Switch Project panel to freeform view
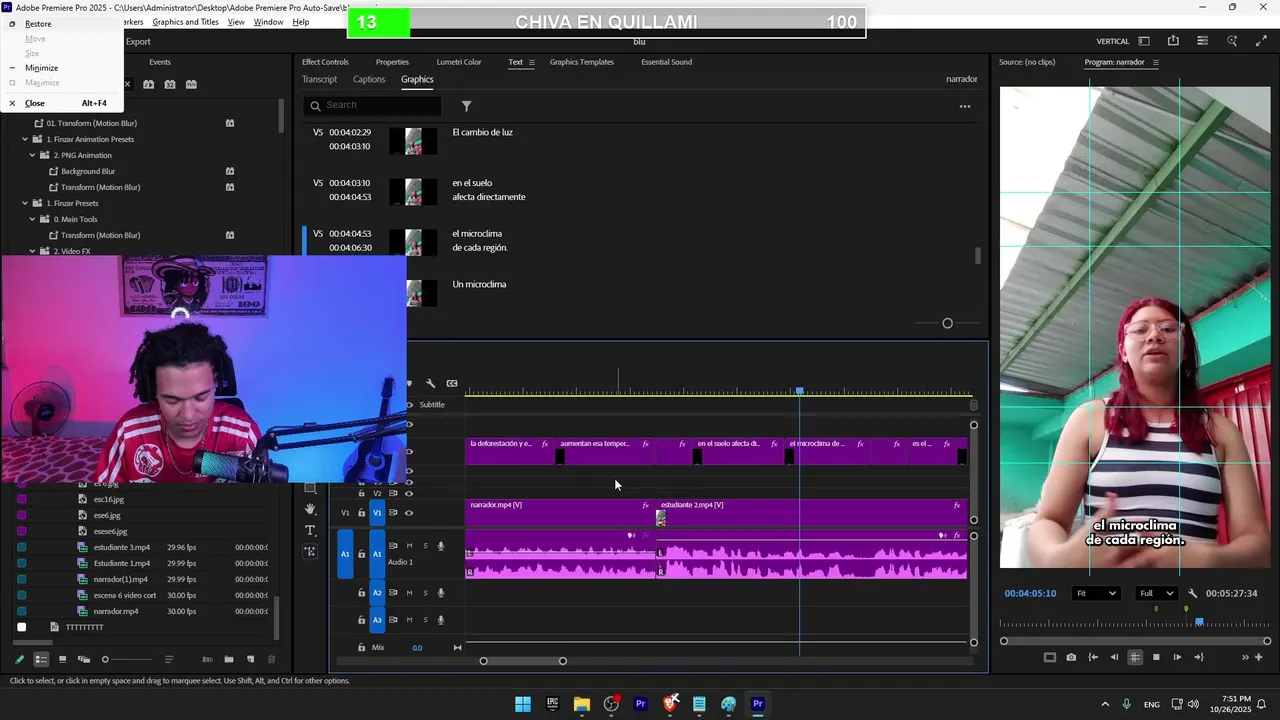This screenshot has height=720, width=1280. [x=84, y=659]
